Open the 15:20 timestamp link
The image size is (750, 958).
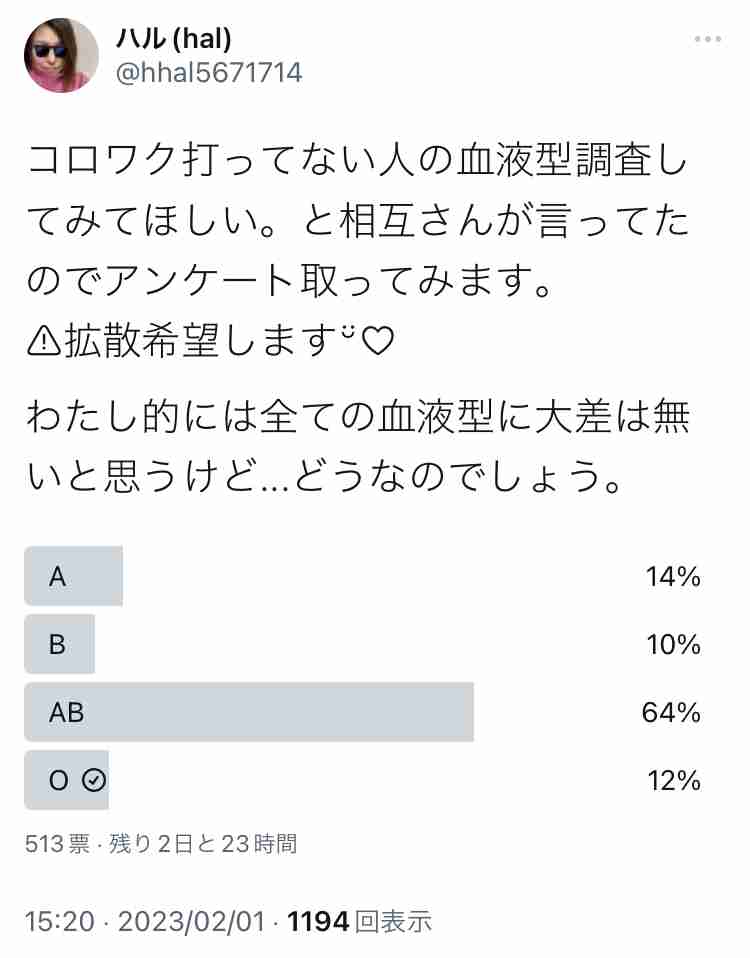click(59, 921)
